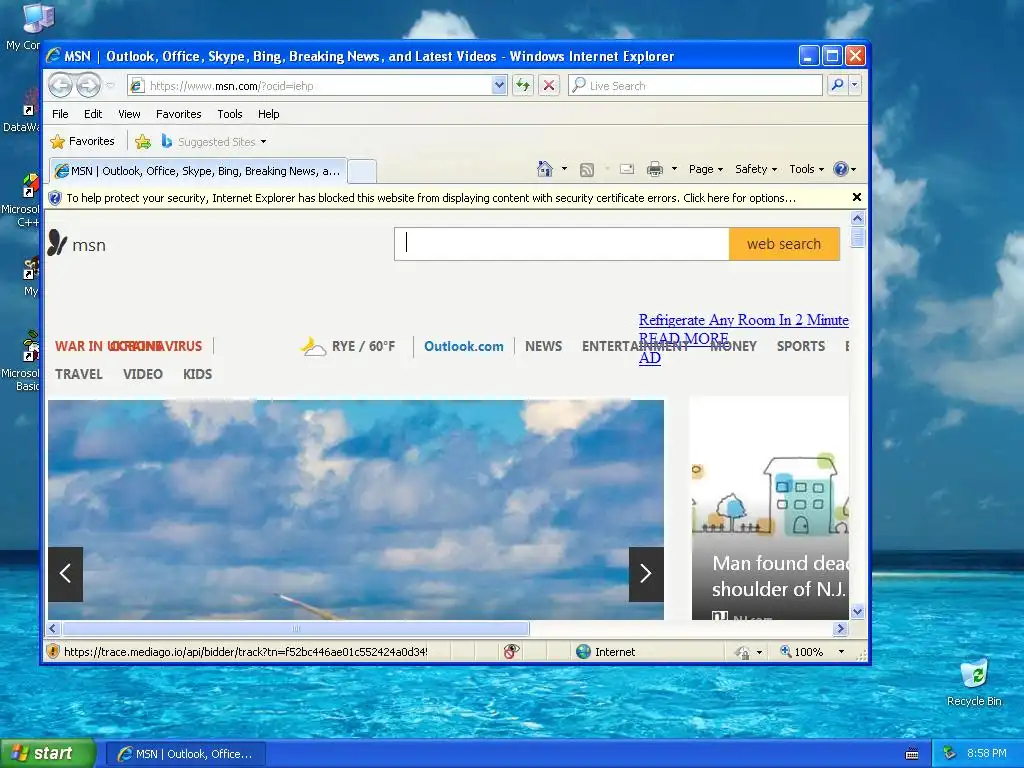Click the Stop loading X icon

pos(549,86)
